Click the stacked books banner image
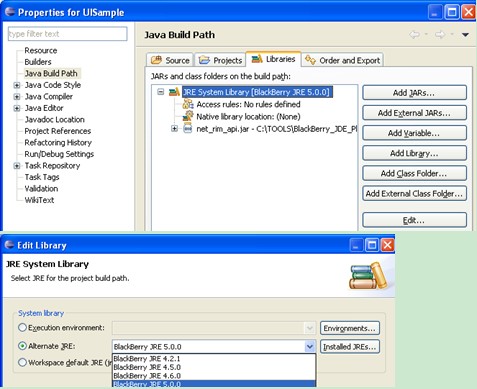Viewport: 477px width, 389px height. pyautogui.click(x=368, y=276)
